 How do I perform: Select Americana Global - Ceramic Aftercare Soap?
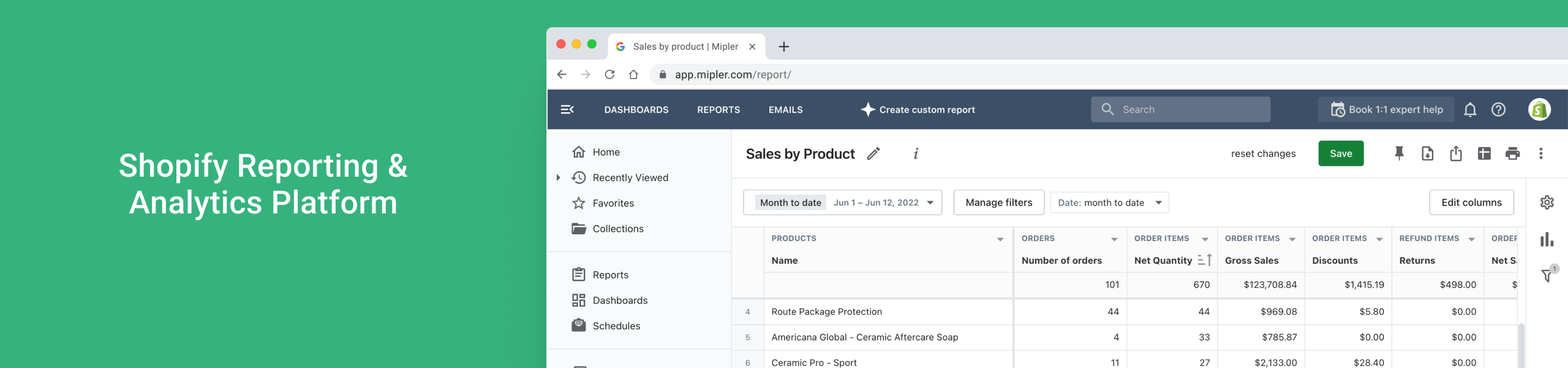864,337
